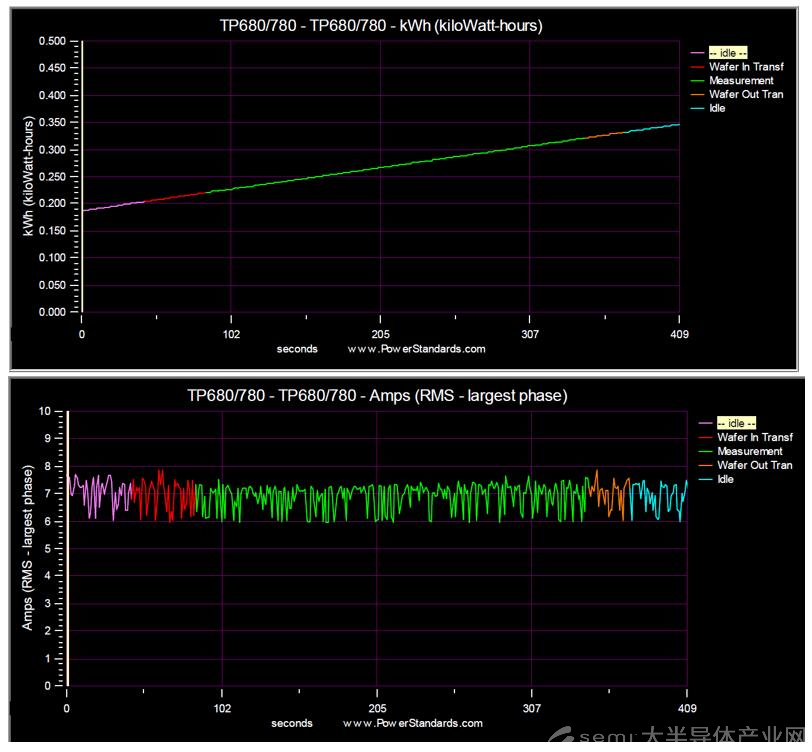This screenshot has height=752, width=812.
Task: Open www.PowerStandards.com link under Amps chart
Action: (412, 723)
